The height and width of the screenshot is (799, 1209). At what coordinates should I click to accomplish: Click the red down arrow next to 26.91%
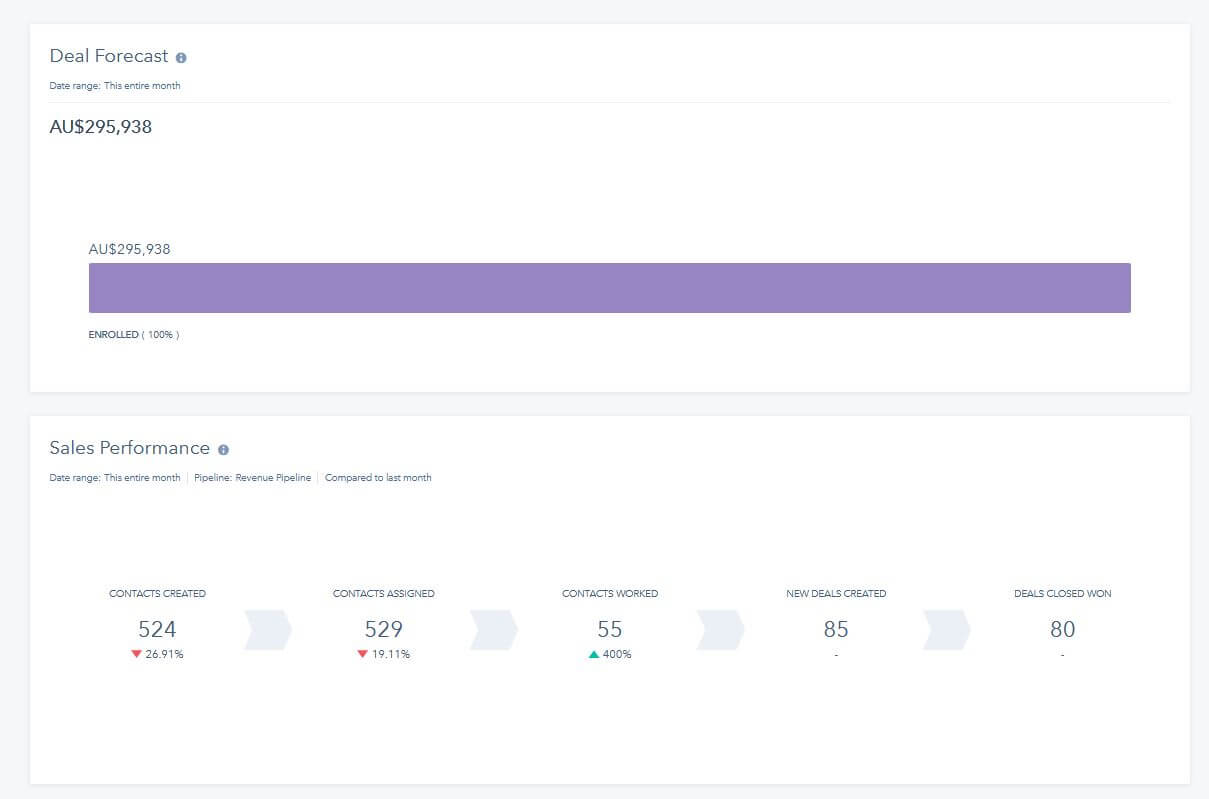136,654
